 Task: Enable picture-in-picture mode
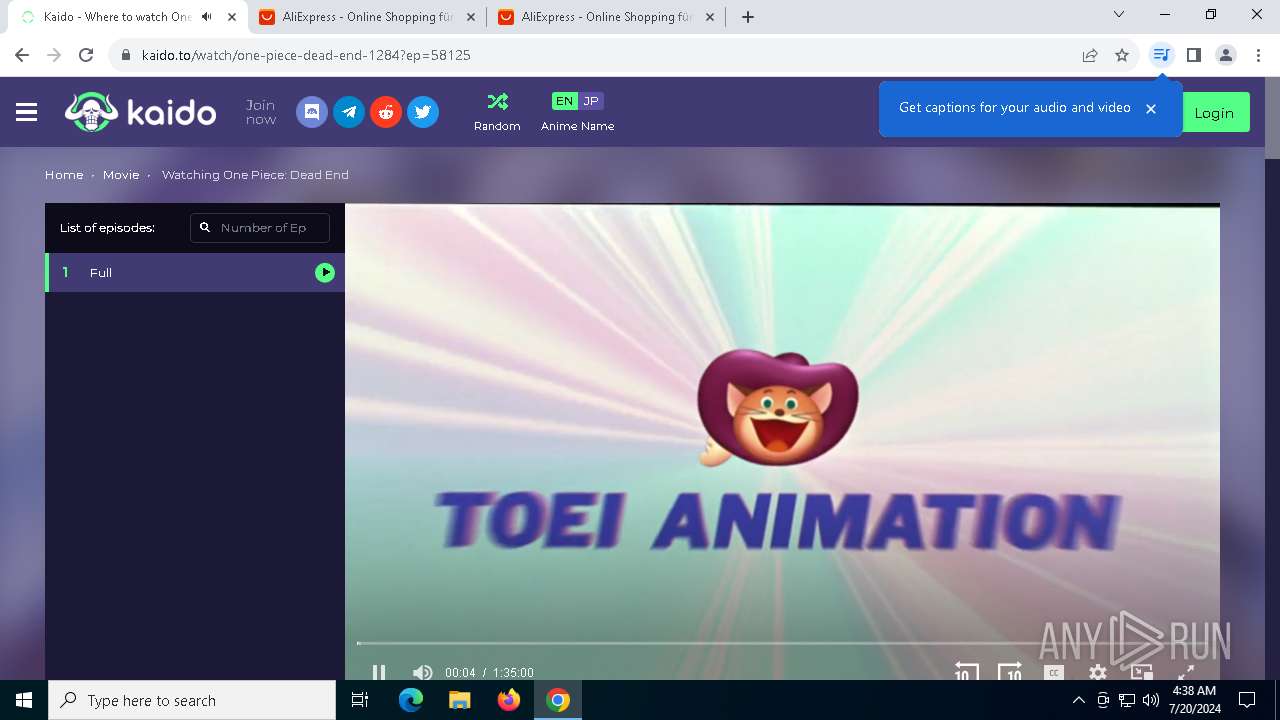pos(1142,672)
